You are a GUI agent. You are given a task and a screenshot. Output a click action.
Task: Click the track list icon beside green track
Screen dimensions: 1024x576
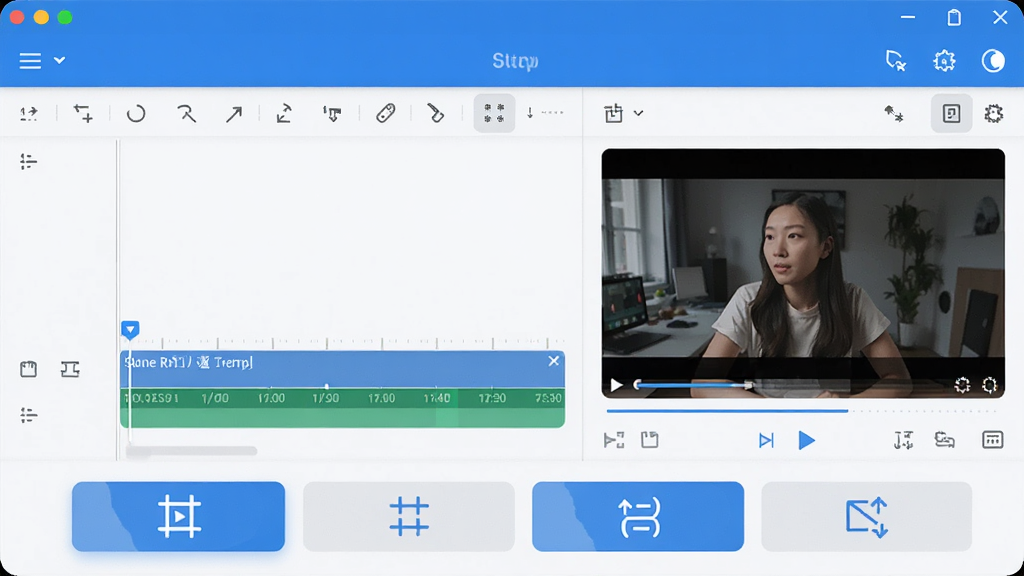28,415
